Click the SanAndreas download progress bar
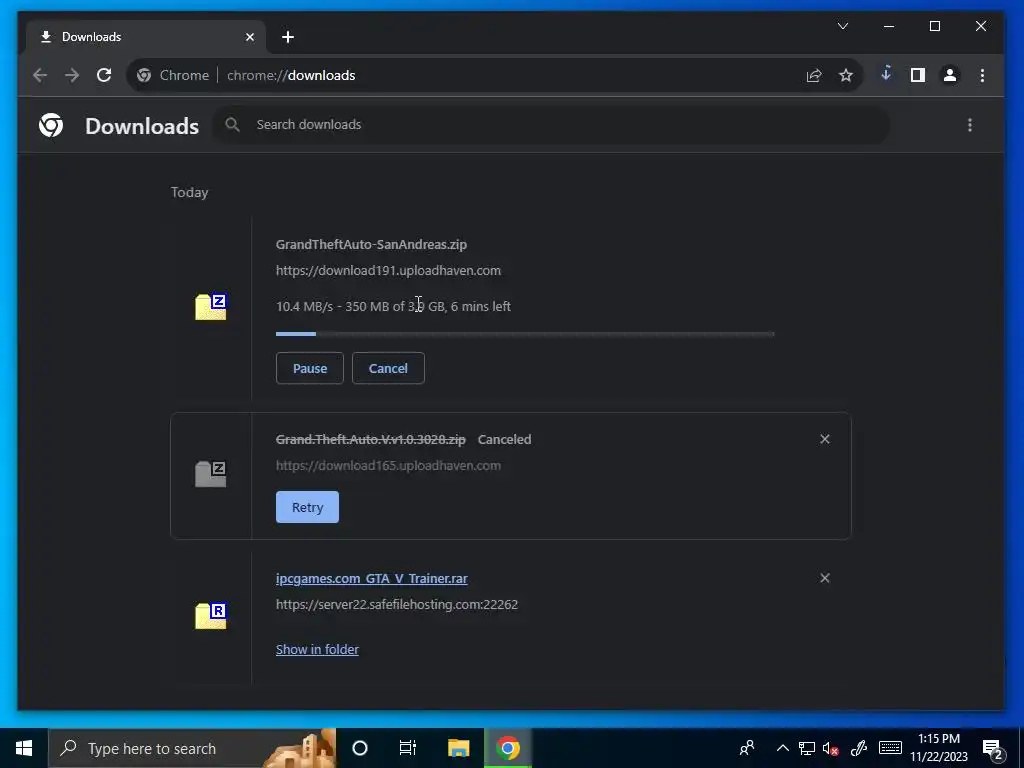 tap(525, 334)
